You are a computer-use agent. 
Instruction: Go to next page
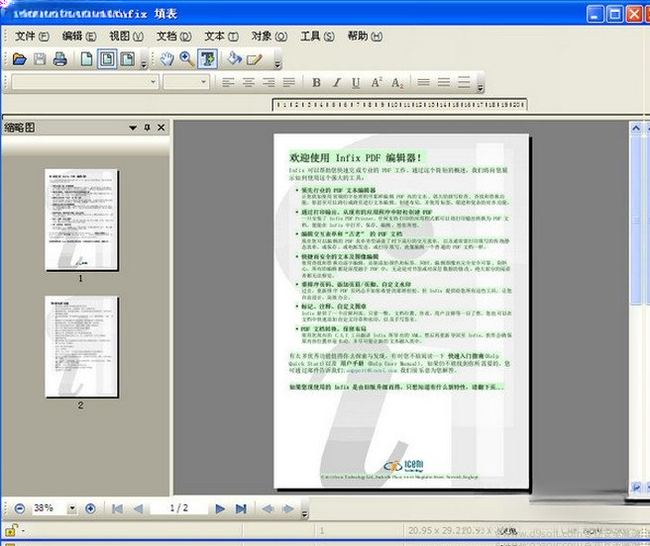220,509
